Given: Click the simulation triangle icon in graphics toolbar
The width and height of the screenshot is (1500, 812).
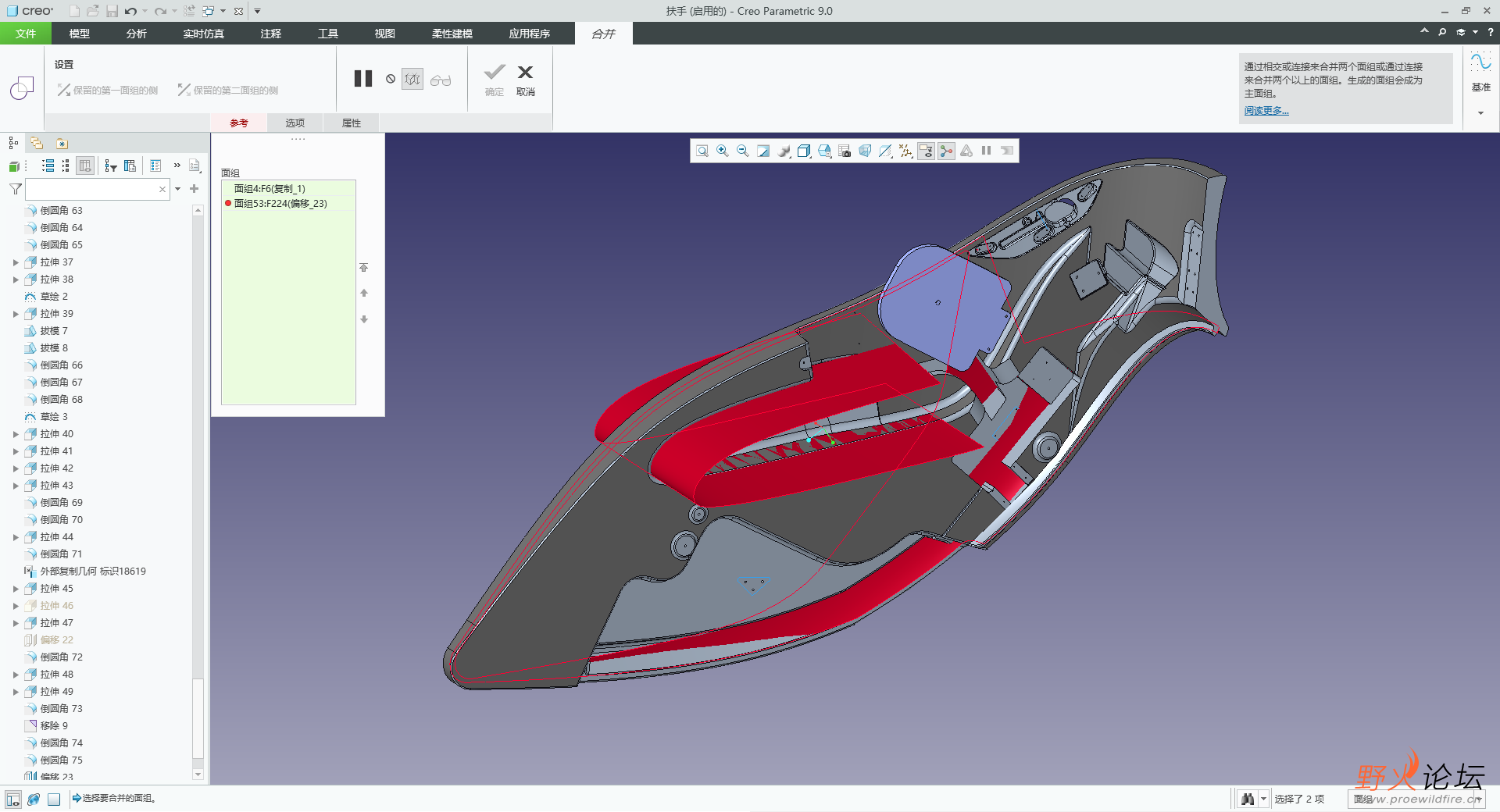Looking at the screenshot, I should click(966, 151).
